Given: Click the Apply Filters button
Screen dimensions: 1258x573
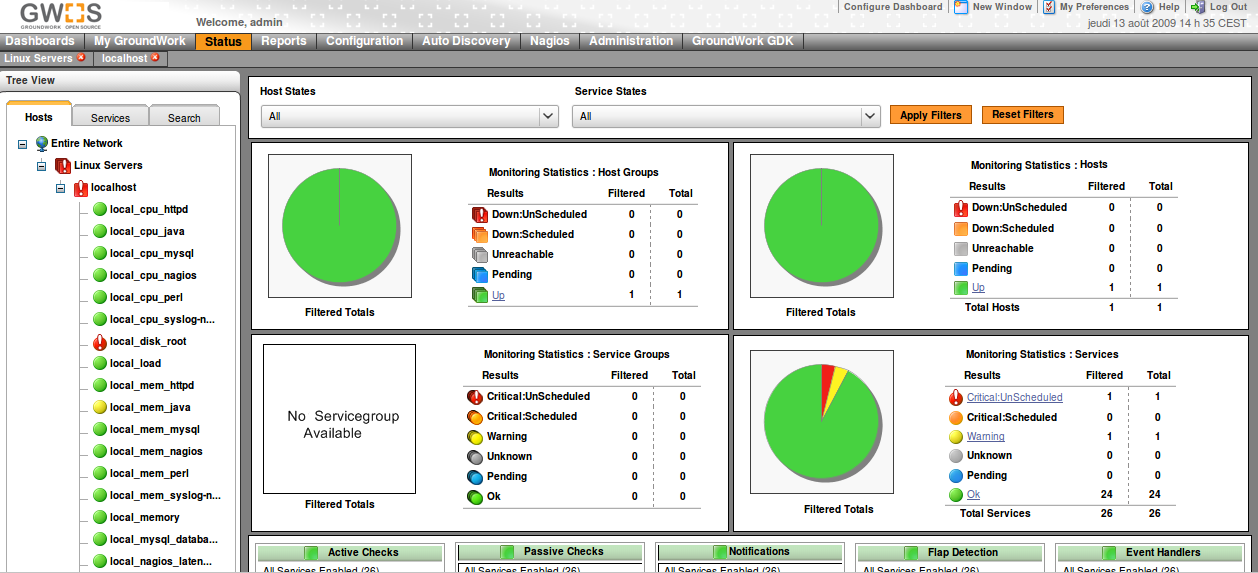Looking at the screenshot, I should click(930, 115).
